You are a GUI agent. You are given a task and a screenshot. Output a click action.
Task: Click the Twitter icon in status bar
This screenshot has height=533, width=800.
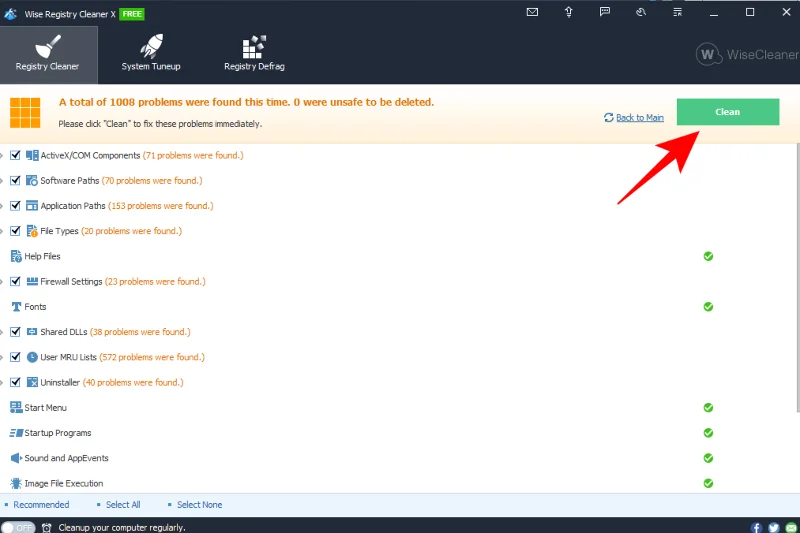[773, 527]
